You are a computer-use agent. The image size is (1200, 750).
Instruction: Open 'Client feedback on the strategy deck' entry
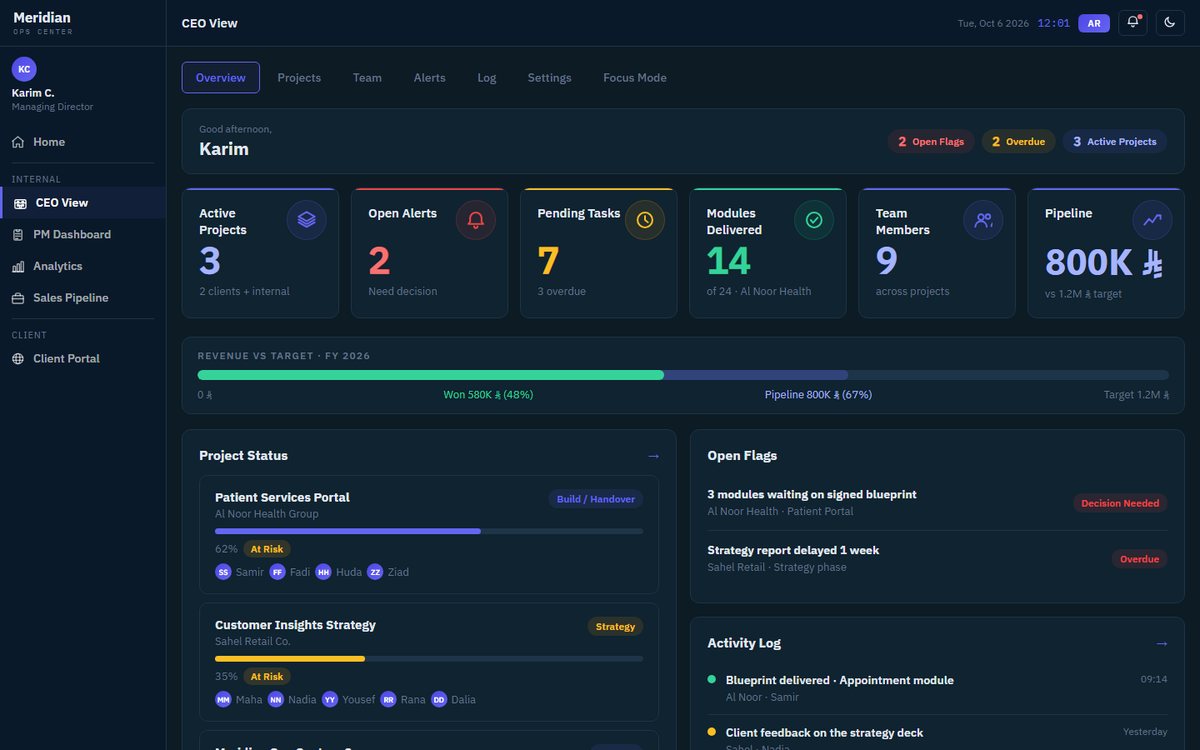[x=937, y=738]
